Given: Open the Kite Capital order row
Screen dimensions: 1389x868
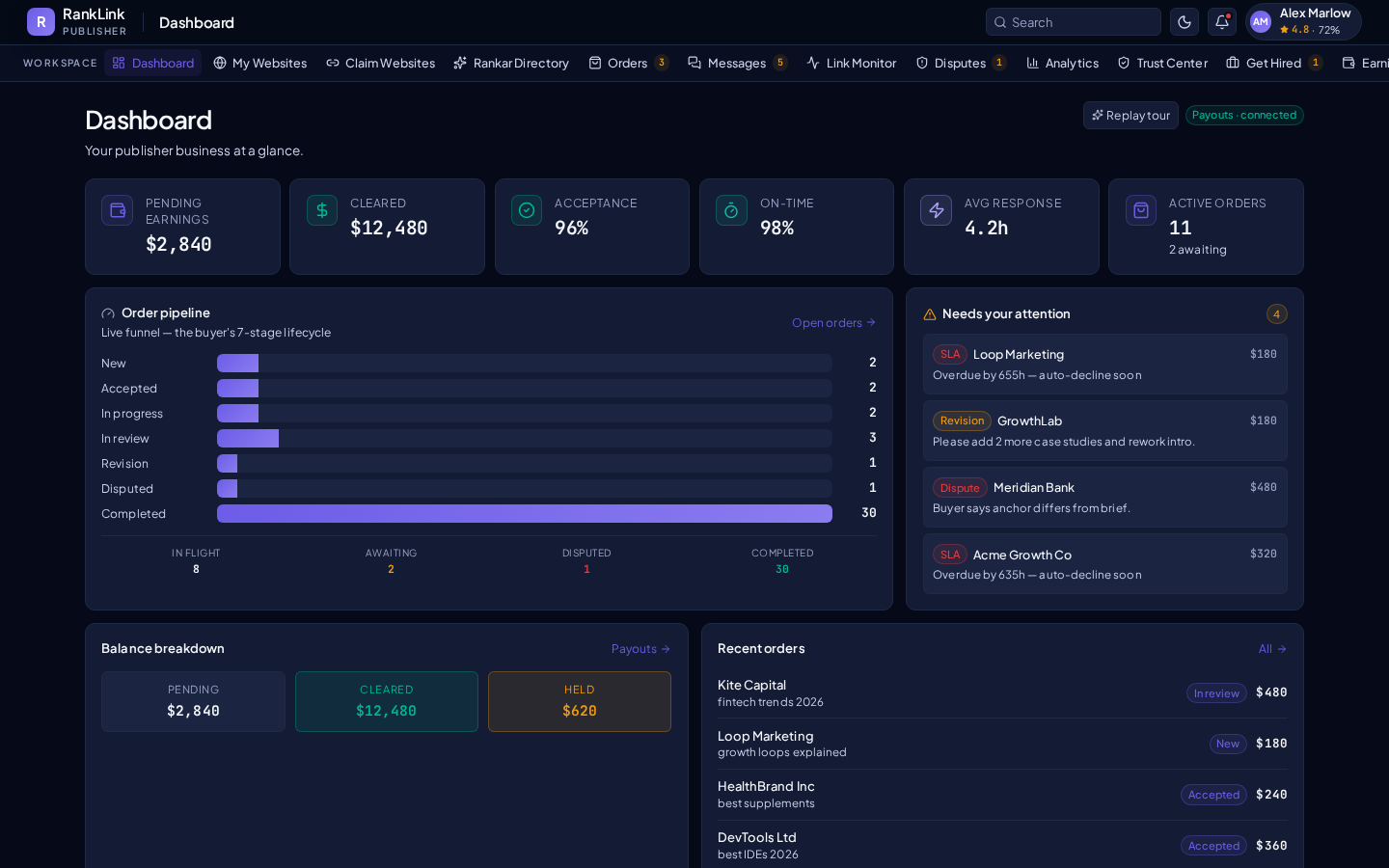Looking at the screenshot, I should coord(1002,692).
